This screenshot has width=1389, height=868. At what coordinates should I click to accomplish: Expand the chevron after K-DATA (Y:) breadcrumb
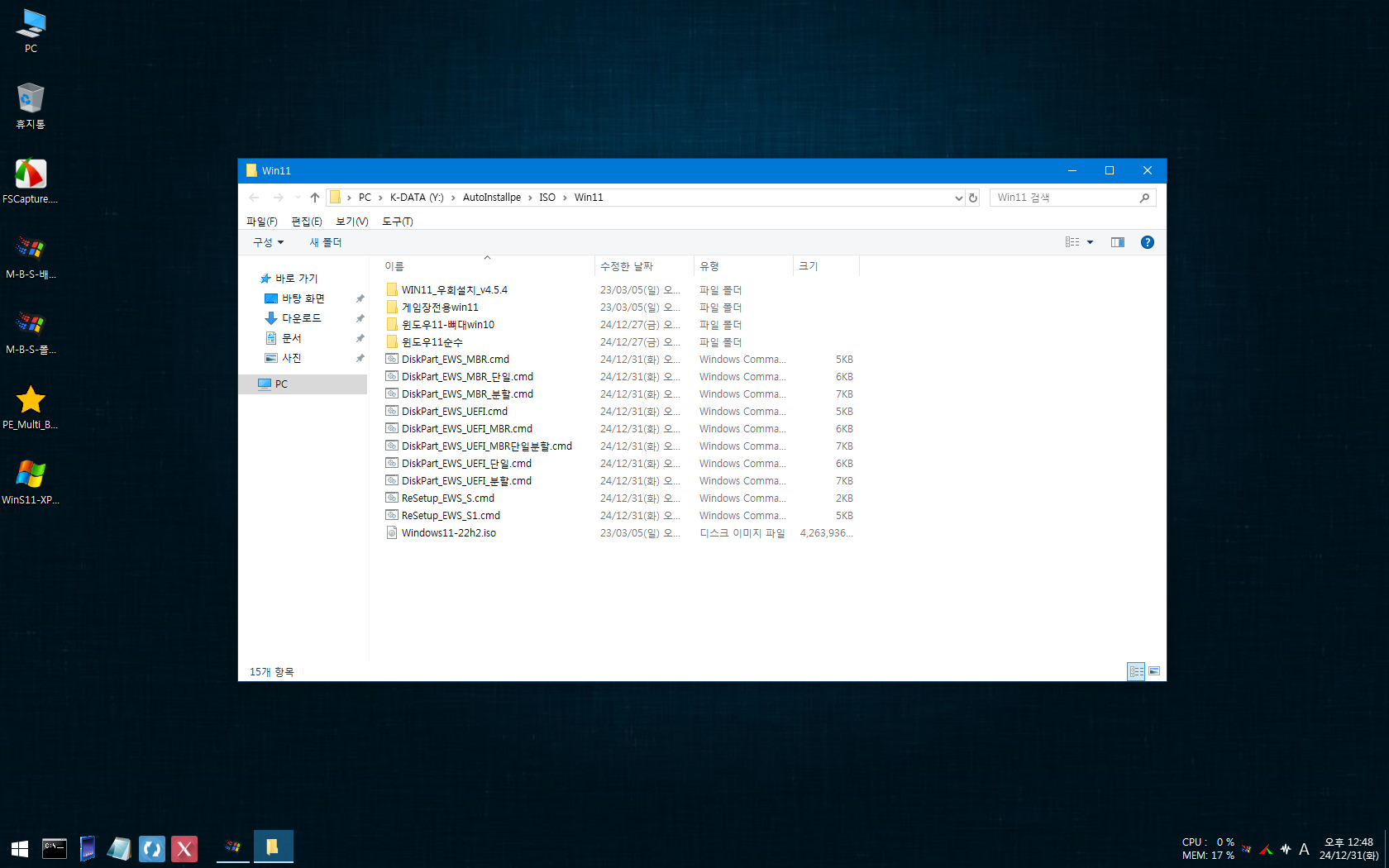point(453,198)
